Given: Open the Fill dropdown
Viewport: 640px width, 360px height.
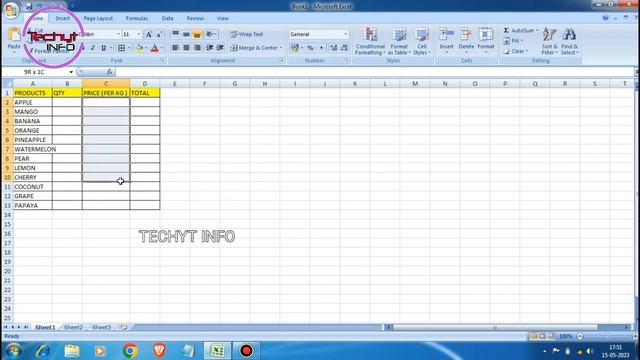Looking at the screenshot, I should click(x=513, y=41).
